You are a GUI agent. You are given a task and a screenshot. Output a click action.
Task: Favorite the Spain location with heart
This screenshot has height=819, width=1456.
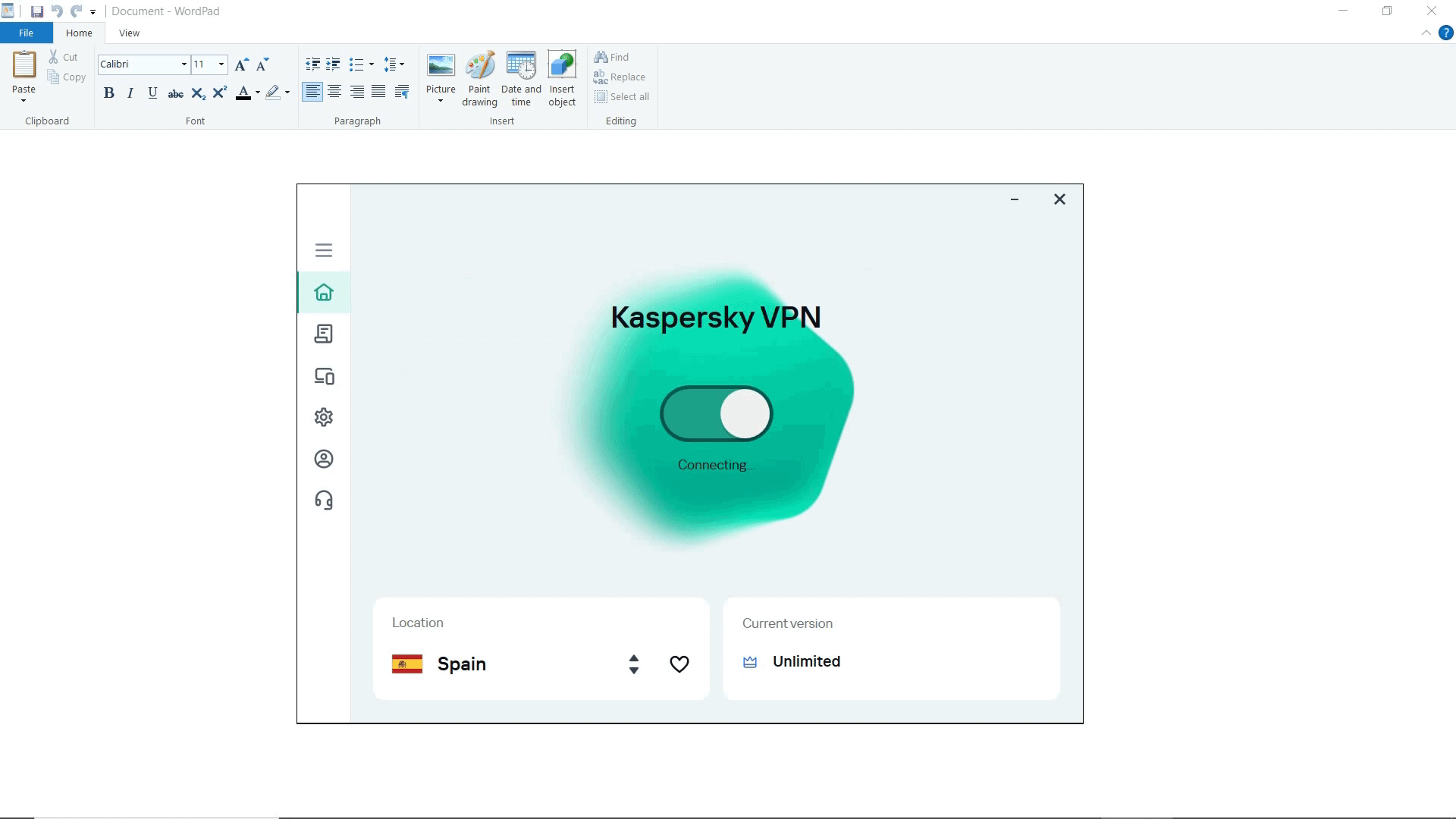pyautogui.click(x=679, y=664)
